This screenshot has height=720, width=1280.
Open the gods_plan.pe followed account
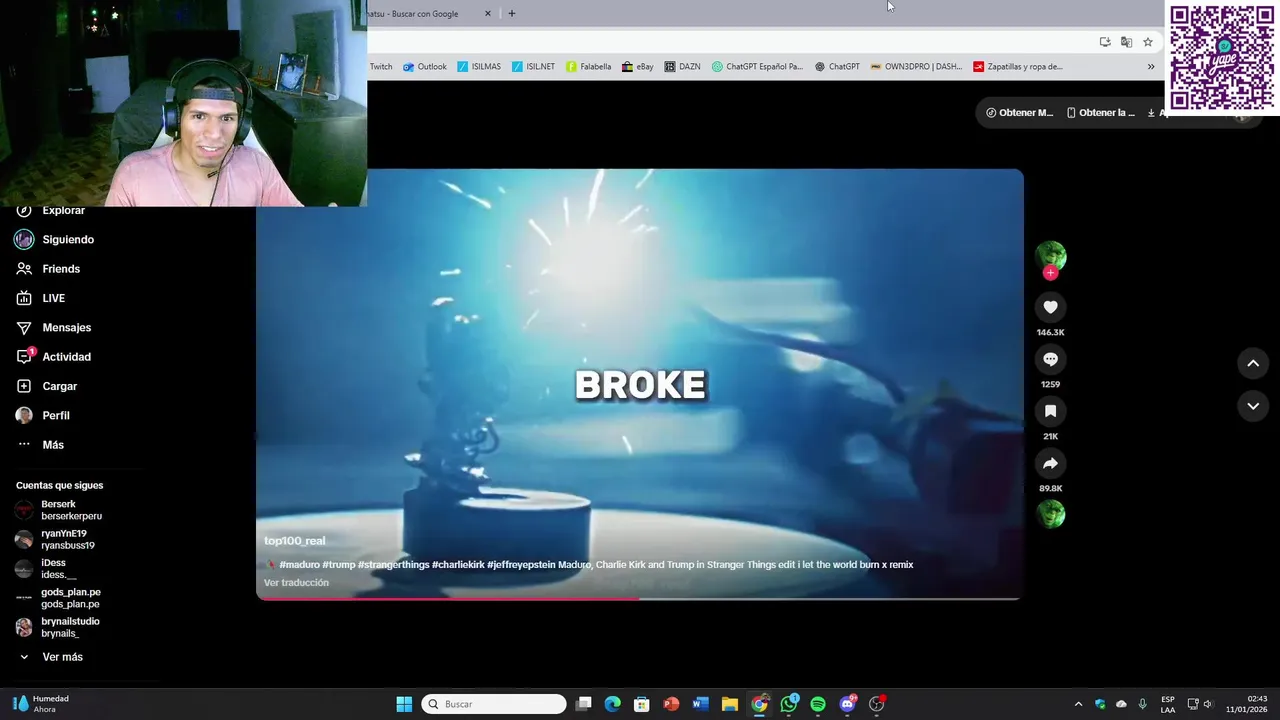[58, 598]
